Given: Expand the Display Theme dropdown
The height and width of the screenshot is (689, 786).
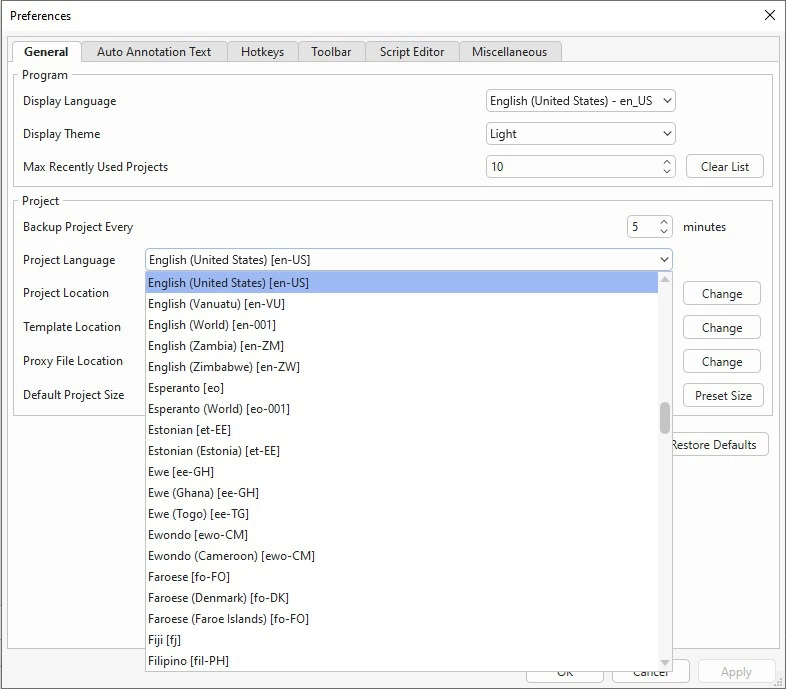Looking at the screenshot, I should point(580,134).
